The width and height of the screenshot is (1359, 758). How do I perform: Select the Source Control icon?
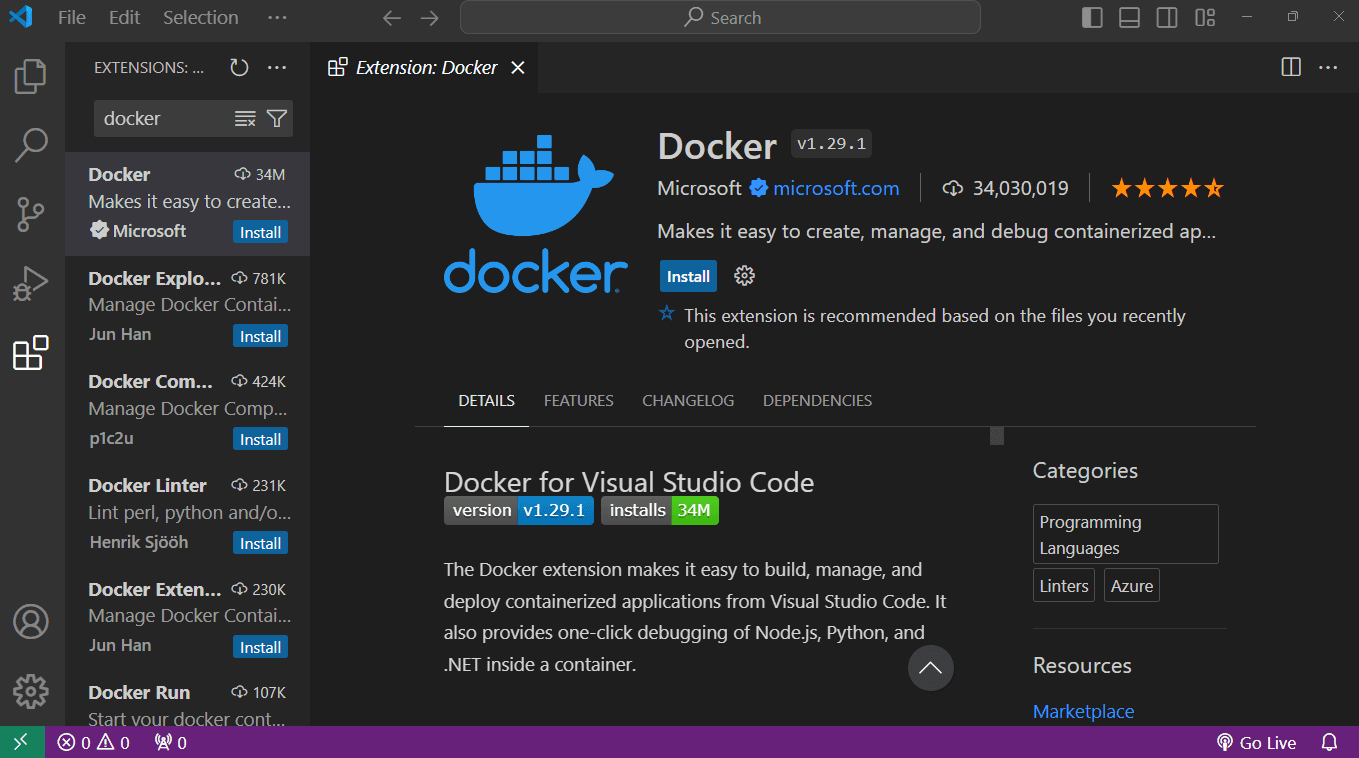coord(30,214)
